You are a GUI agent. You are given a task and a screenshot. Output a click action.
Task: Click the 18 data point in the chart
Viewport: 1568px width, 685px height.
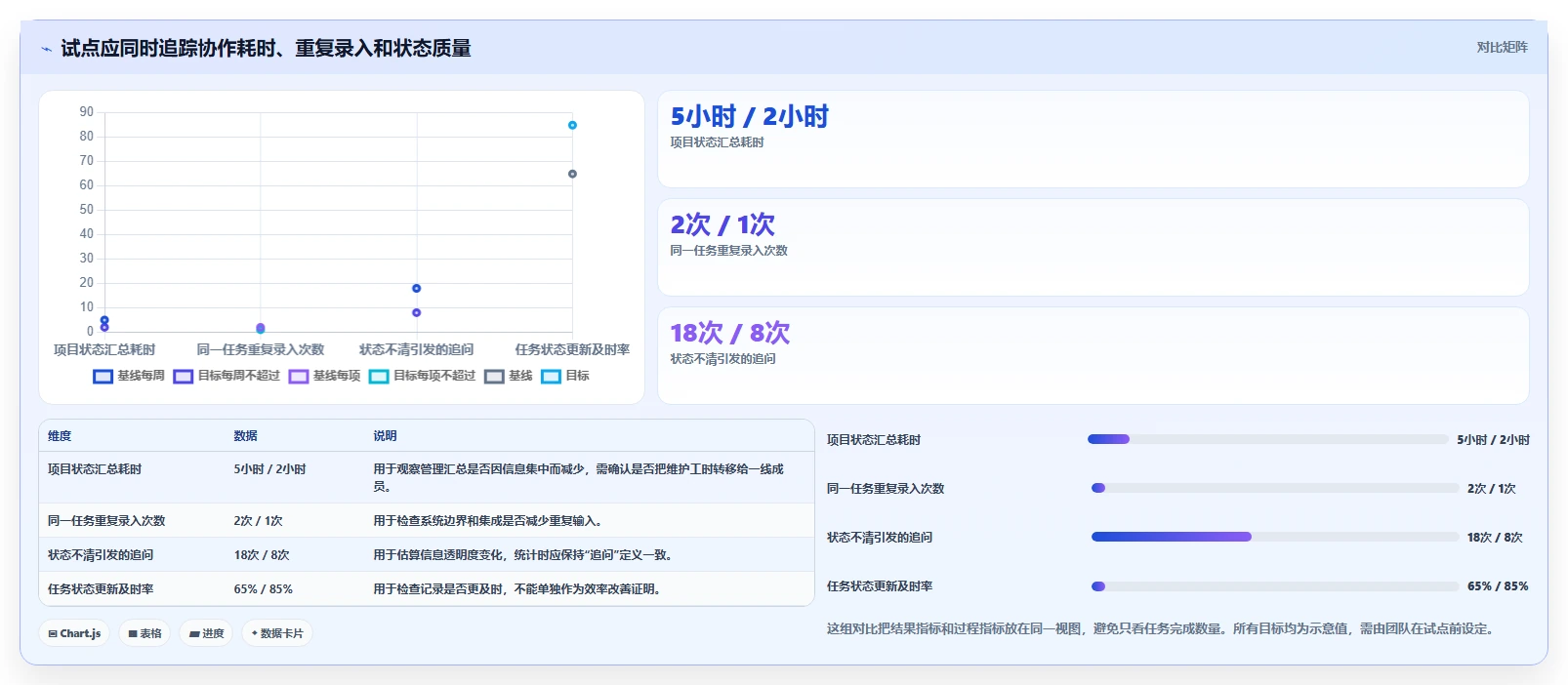416,288
